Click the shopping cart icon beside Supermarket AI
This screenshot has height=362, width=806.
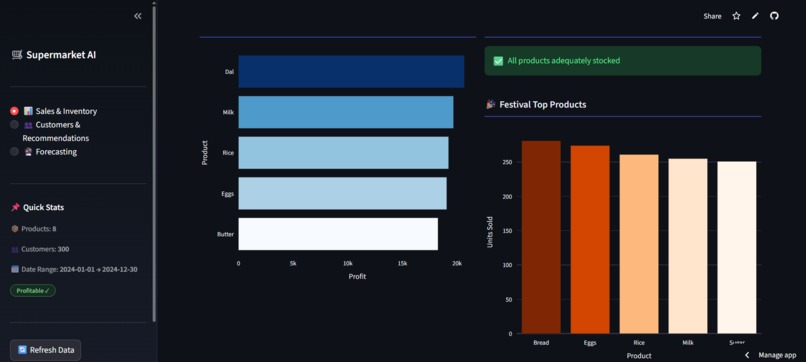point(17,55)
